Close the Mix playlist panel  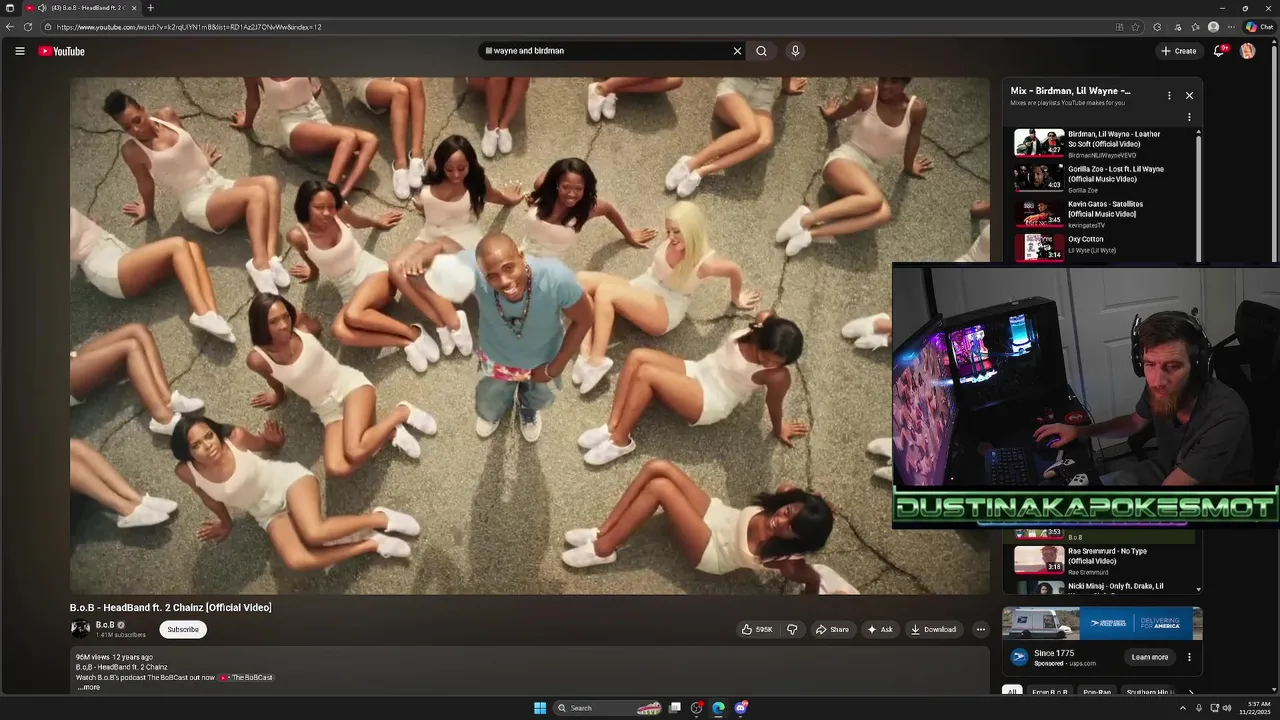point(1189,95)
